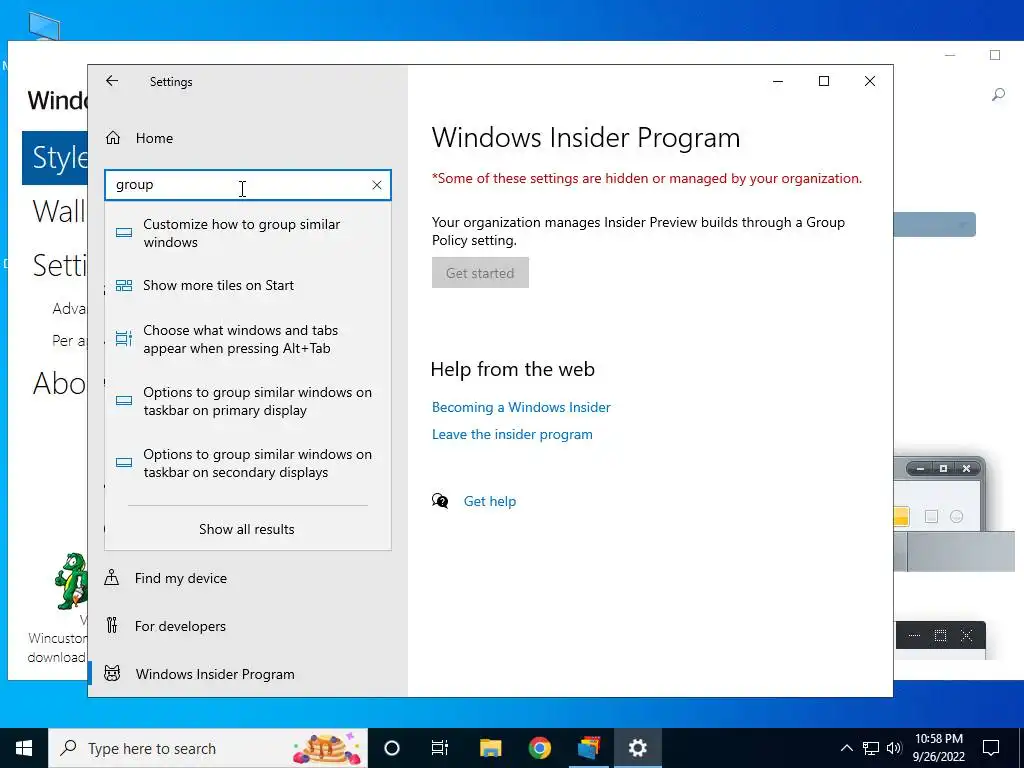Click taskbar icon for Start tiles result
Image resolution: width=1024 pixels, height=768 pixels.
[x=124, y=285]
